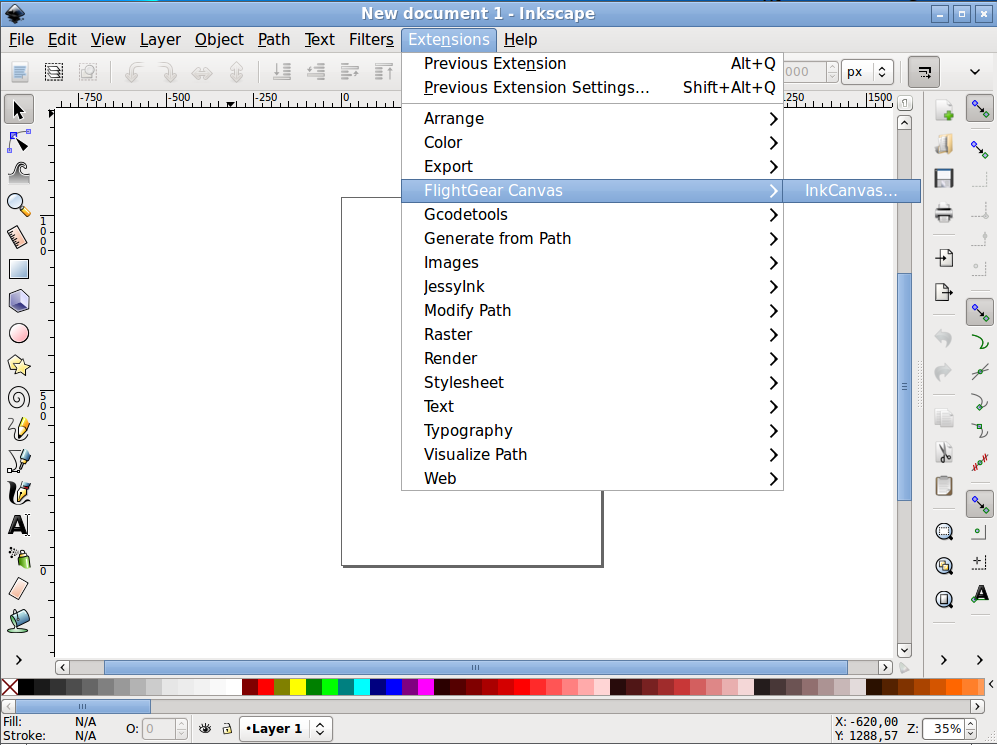Toggle snap to smooth nodes button
The image size is (997, 745).
tap(980, 431)
